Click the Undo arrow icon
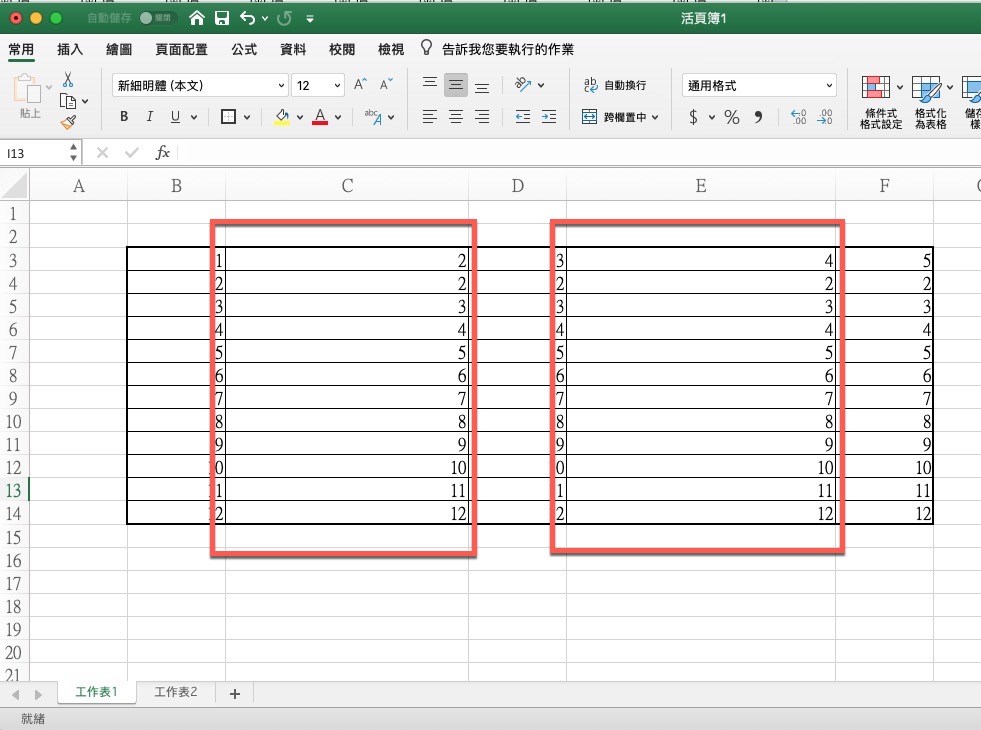The image size is (981, 730). click(247, 18)
